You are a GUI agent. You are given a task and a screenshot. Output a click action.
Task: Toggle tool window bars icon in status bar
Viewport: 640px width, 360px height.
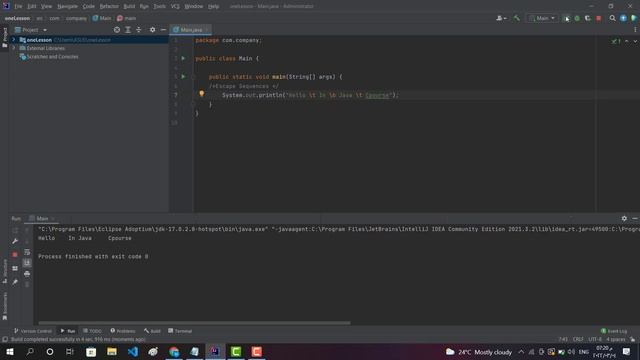(x=4, y=339)
